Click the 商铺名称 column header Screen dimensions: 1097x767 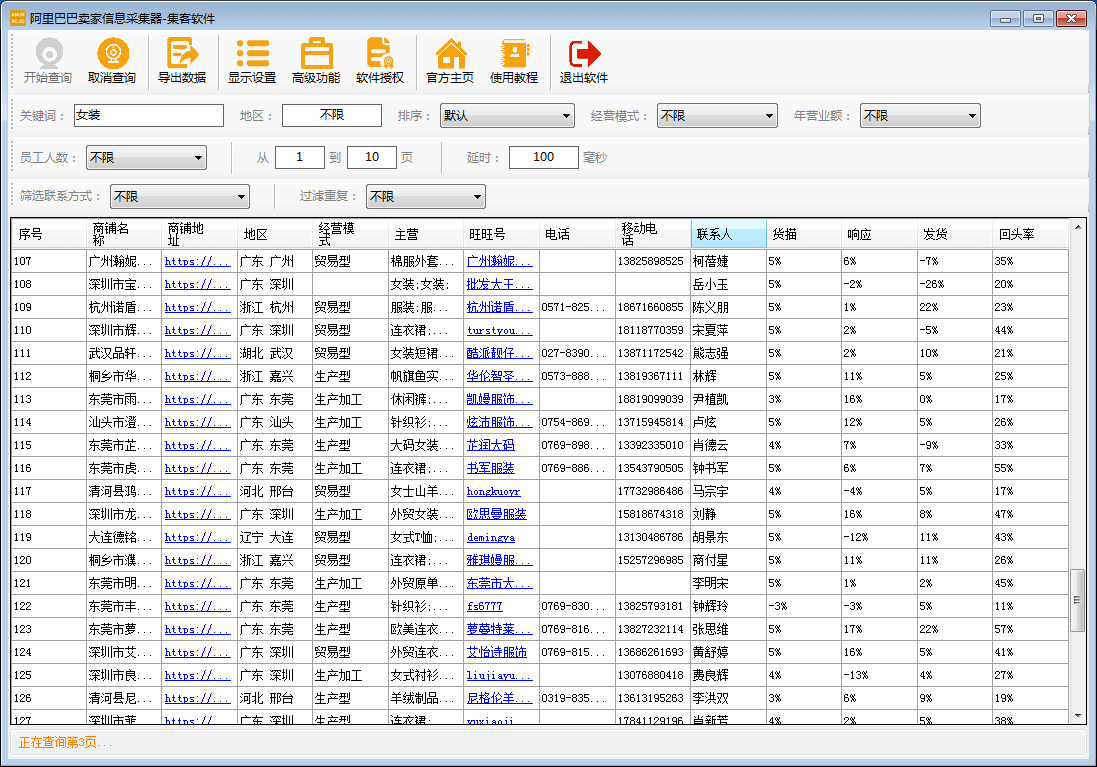[123, 234]
